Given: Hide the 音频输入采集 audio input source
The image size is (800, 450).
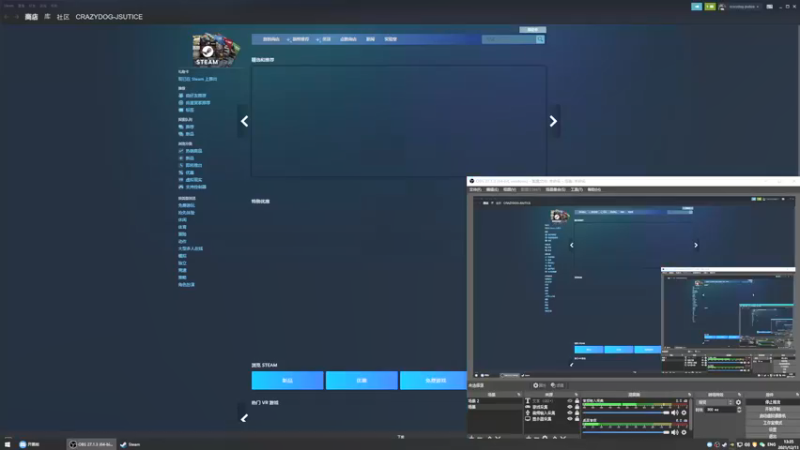Looking at the screenshot, I should pos(570,413).
